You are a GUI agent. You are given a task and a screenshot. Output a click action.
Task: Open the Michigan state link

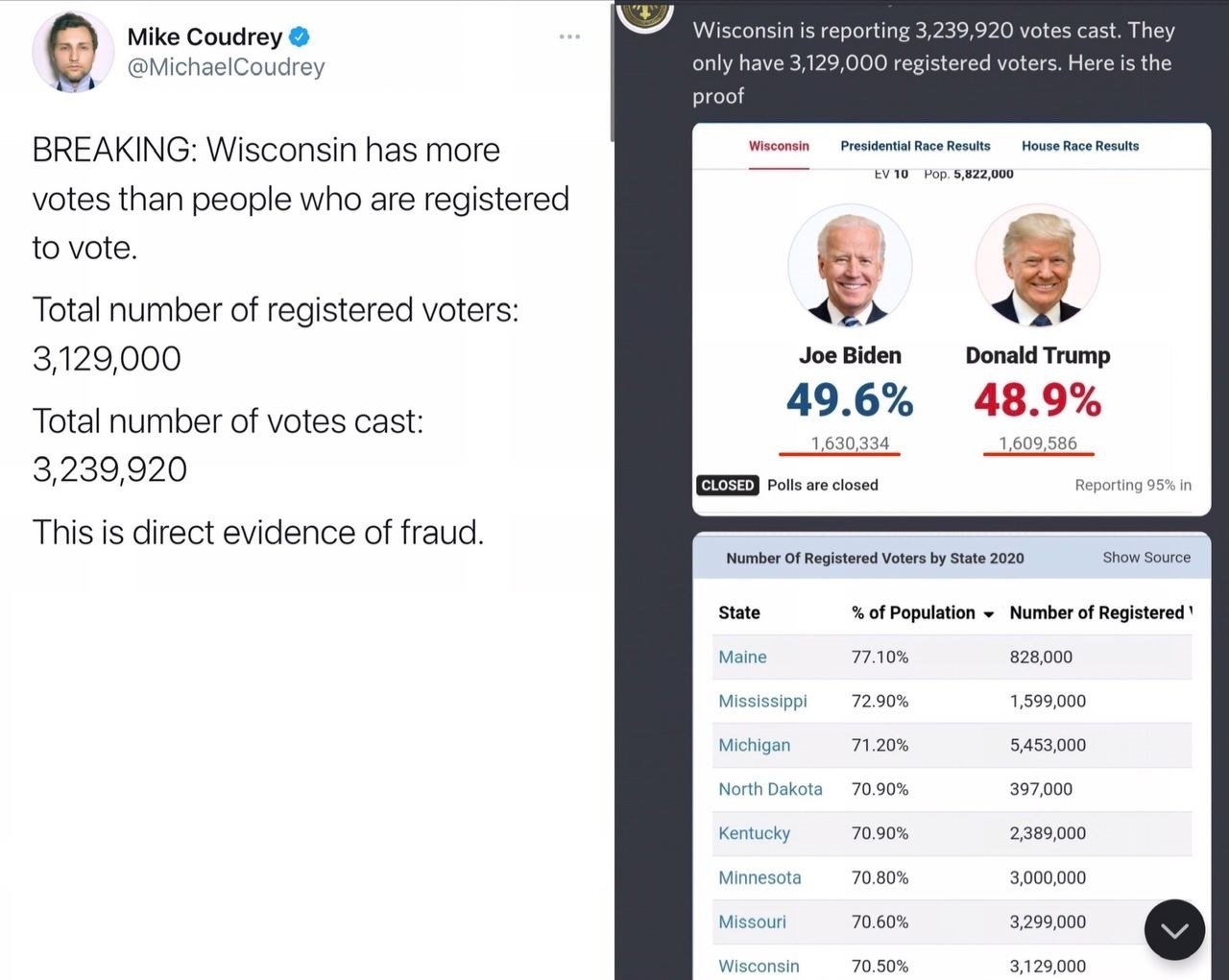754,746
